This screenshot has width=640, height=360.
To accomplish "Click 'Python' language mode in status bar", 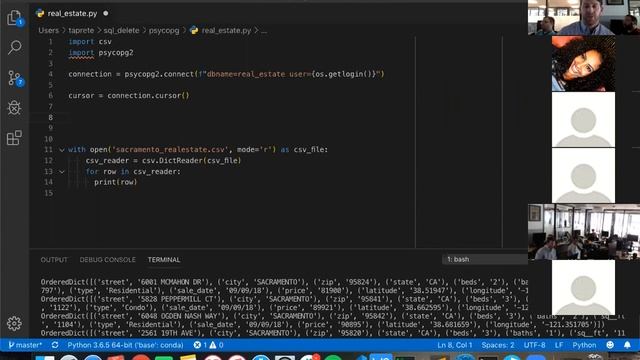I will pyautogui.click(x=584, y=345).
